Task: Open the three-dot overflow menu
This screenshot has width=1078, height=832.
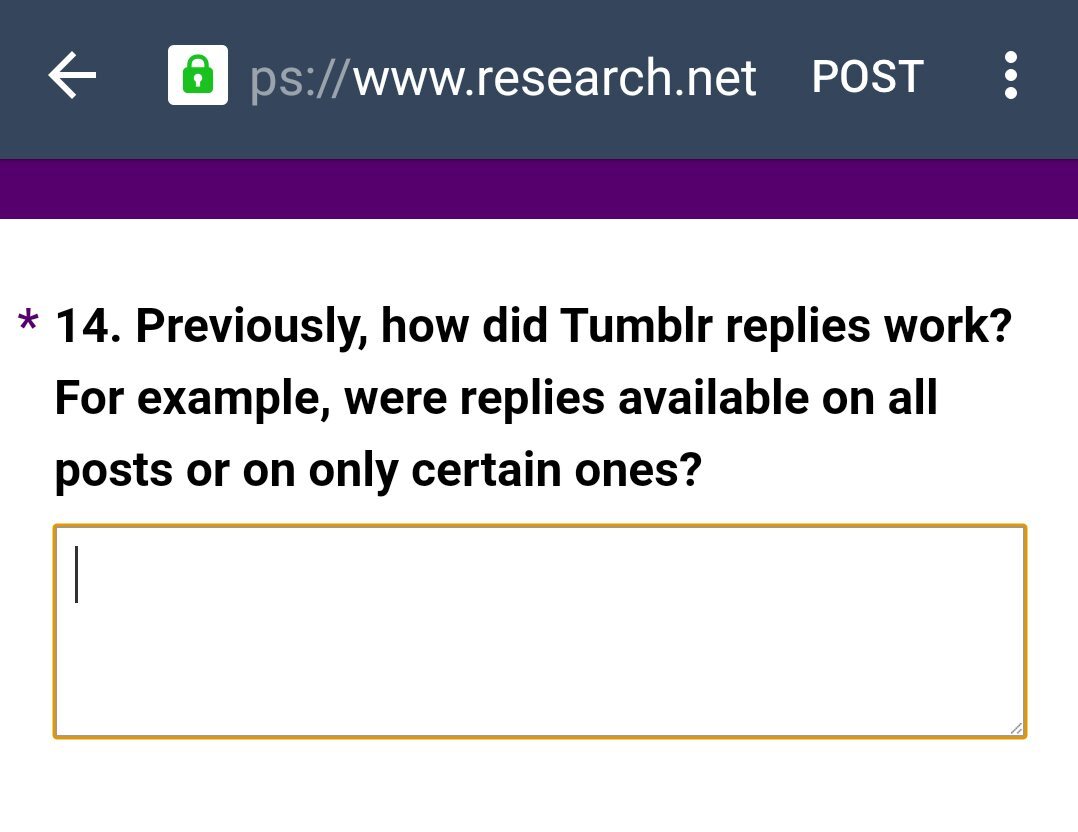Action: coord(1011,75)
